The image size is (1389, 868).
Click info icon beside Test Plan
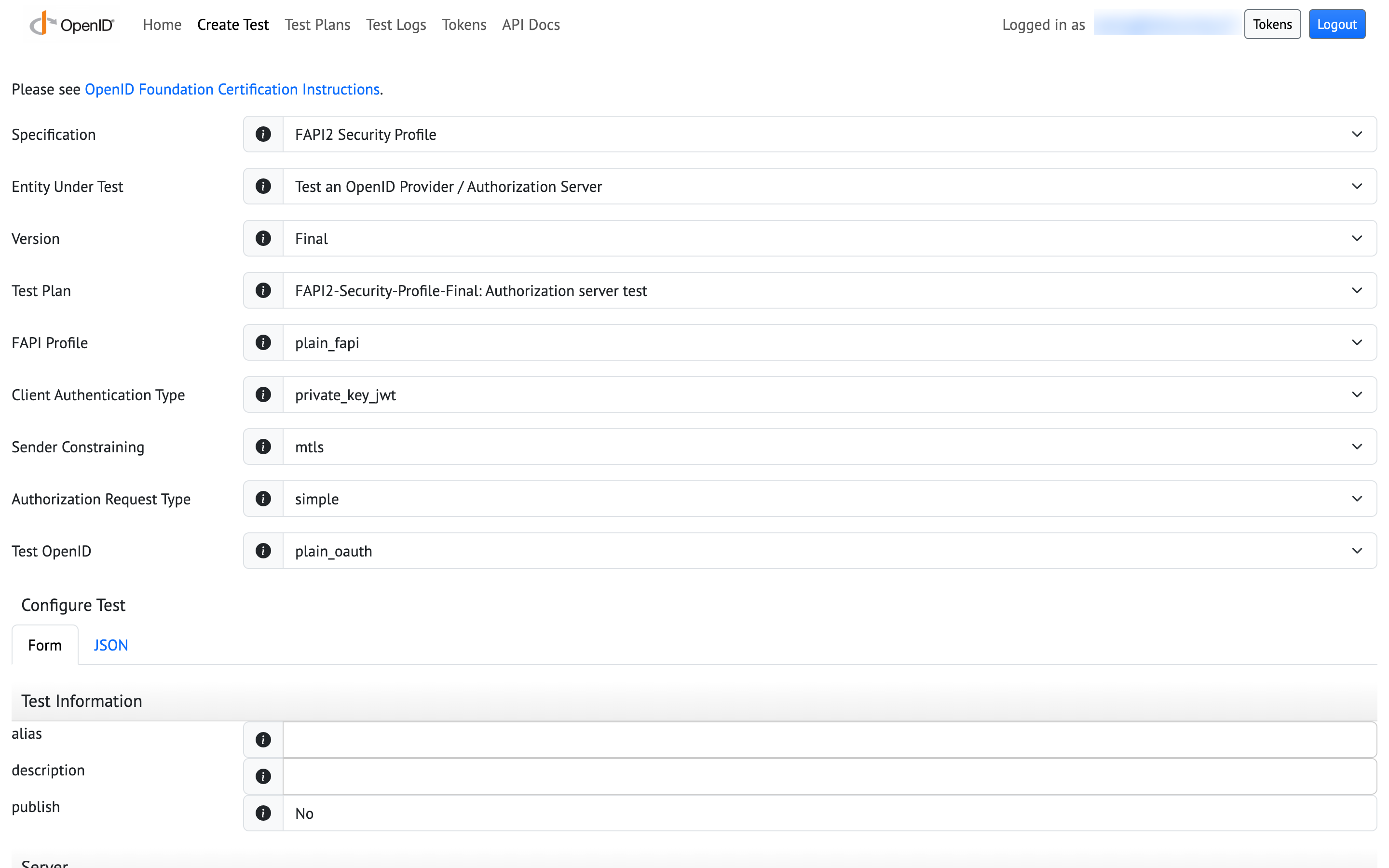(x=263, y=290)
